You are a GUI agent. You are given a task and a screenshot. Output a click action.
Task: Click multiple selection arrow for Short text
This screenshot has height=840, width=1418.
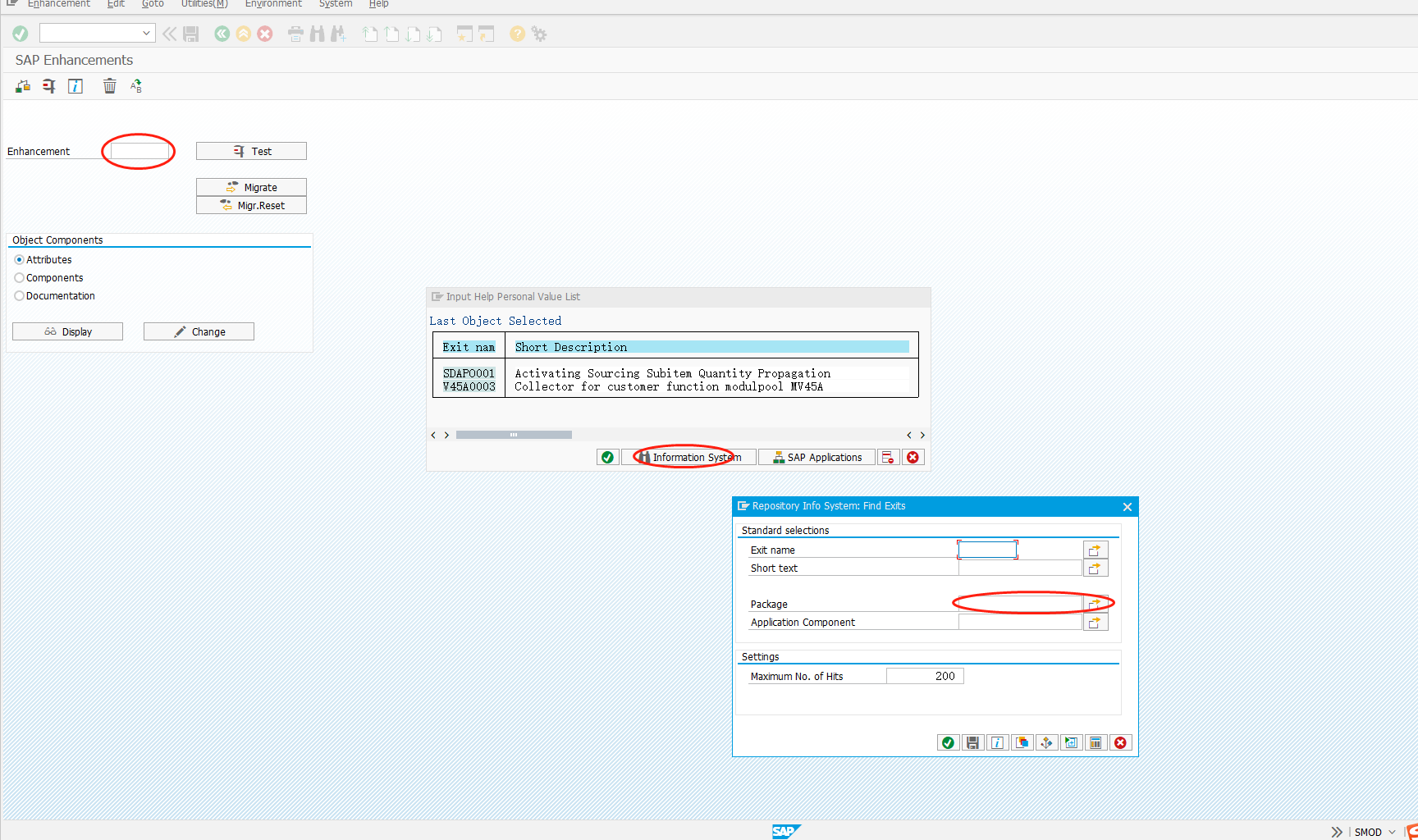pos(1096,568)
